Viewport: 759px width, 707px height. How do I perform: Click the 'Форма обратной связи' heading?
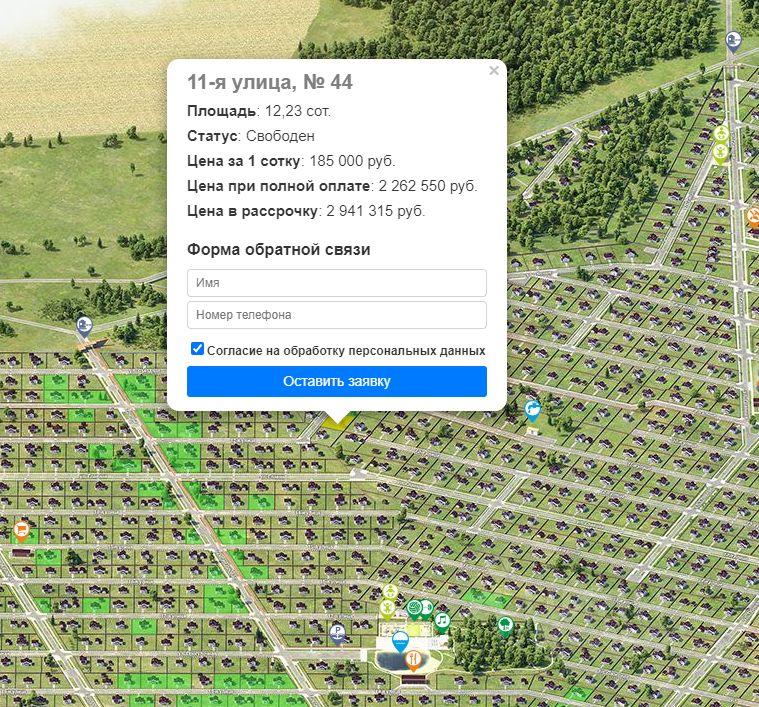click(279, 250)
